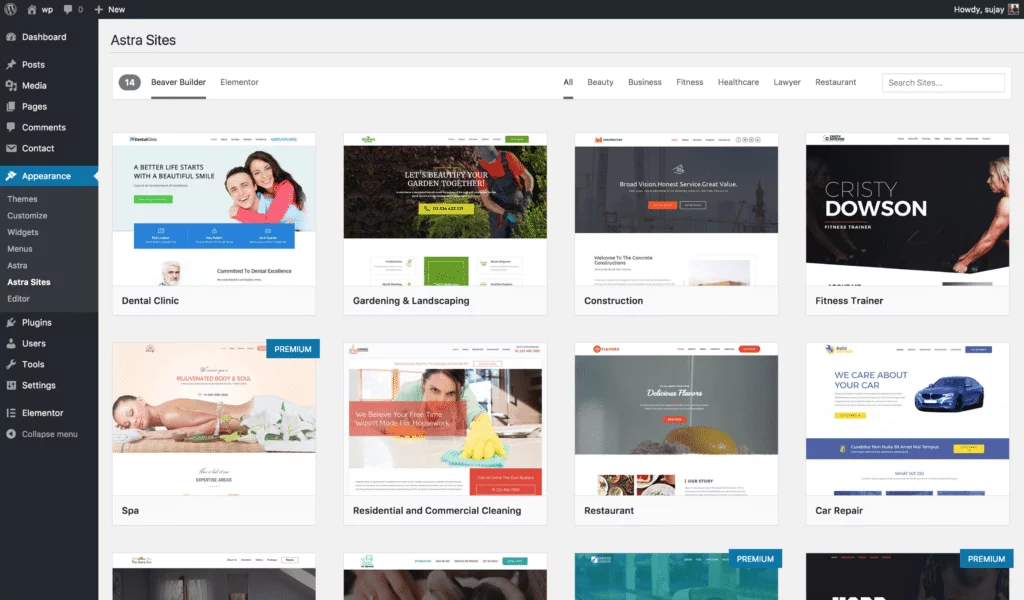Filter sites by the Restaurant category

pyautogui.click(x=835, y=82)
